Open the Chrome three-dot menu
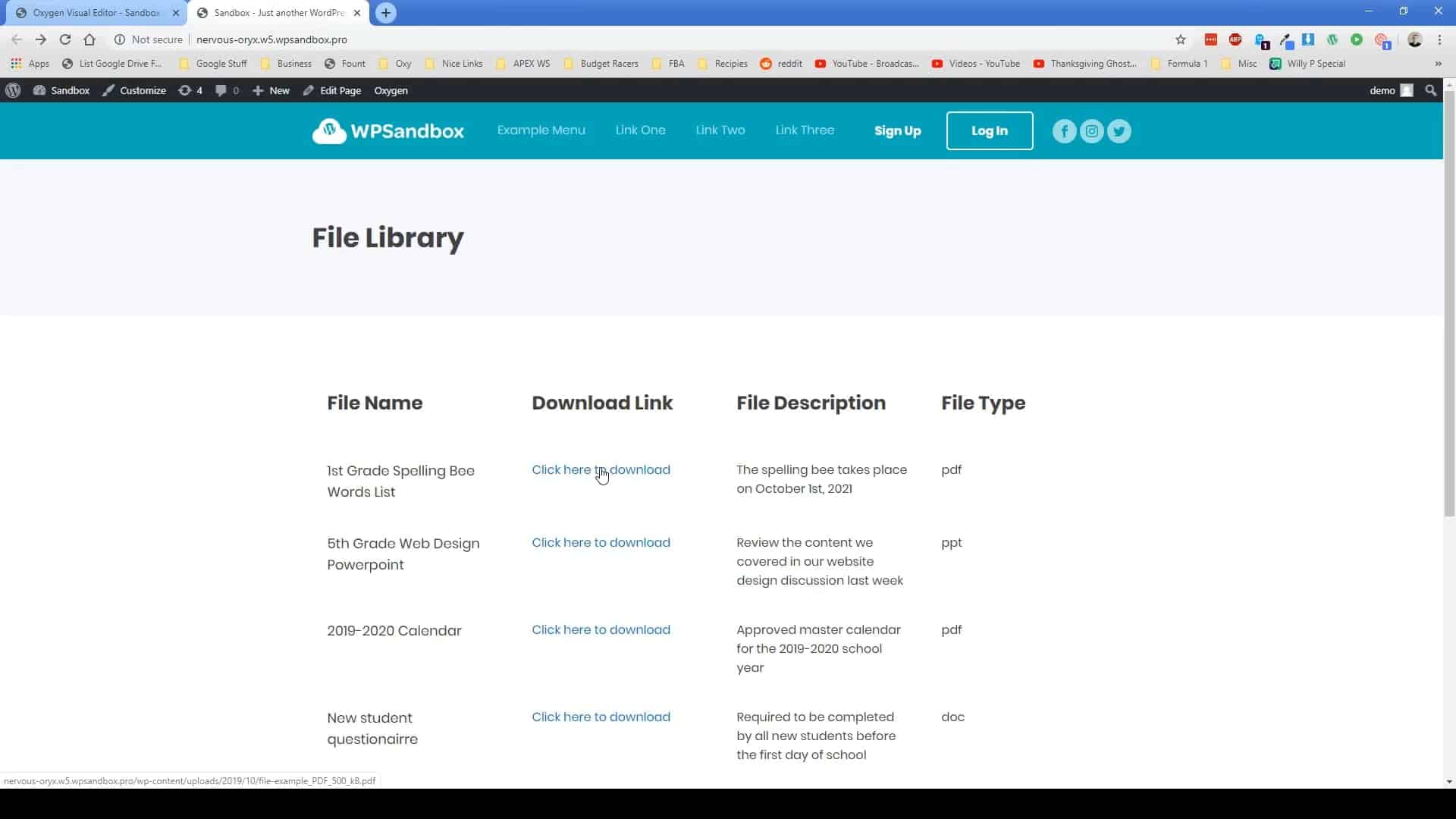Screen dimensions: 1456x819 click(1439, 39)
